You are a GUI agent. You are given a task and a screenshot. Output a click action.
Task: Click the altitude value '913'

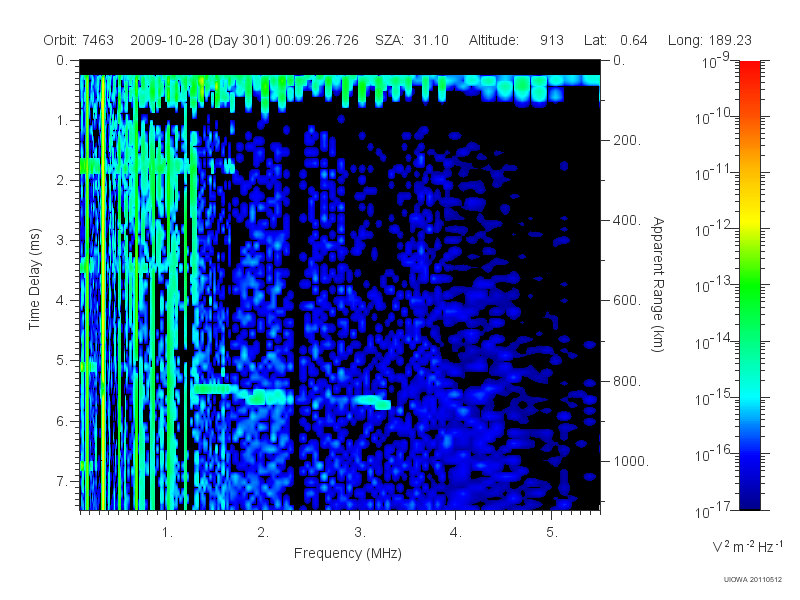click(552, 40)
